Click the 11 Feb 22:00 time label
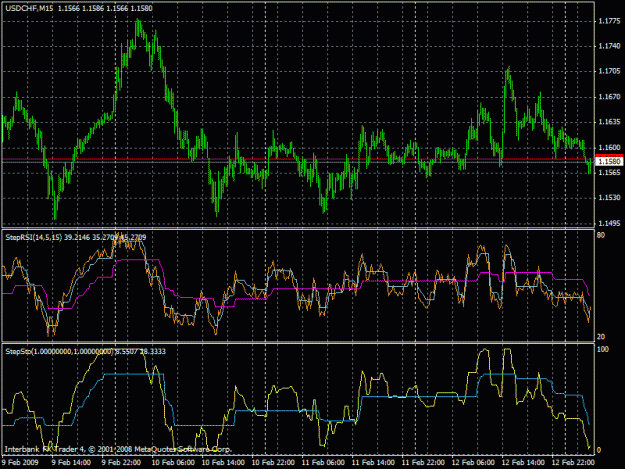This screenshot has height=469, width=625. 423,463
